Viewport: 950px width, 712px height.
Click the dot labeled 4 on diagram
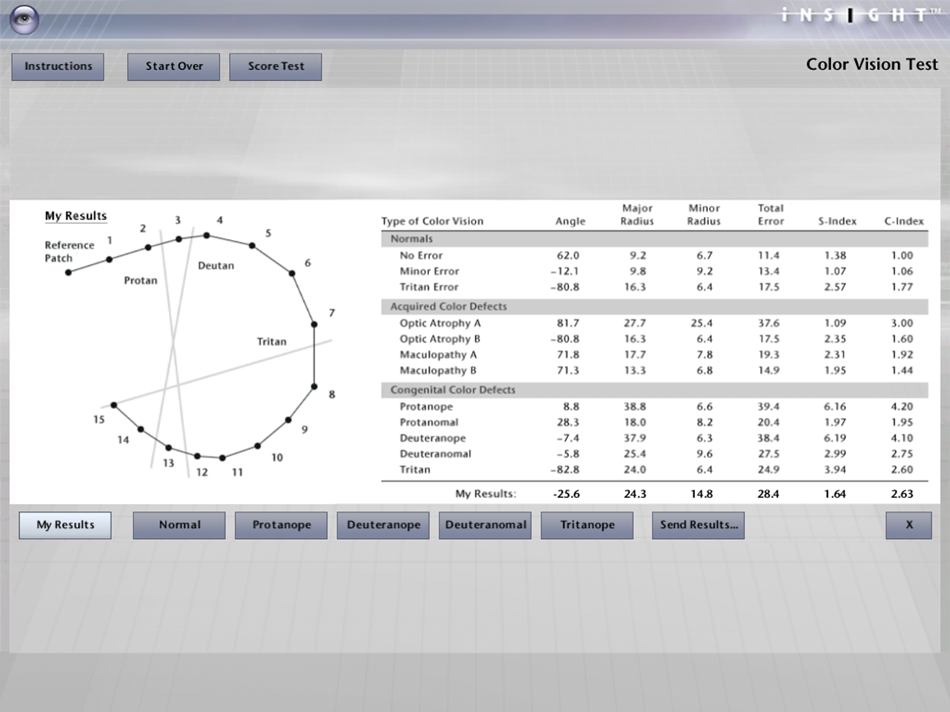coord(207,235)
